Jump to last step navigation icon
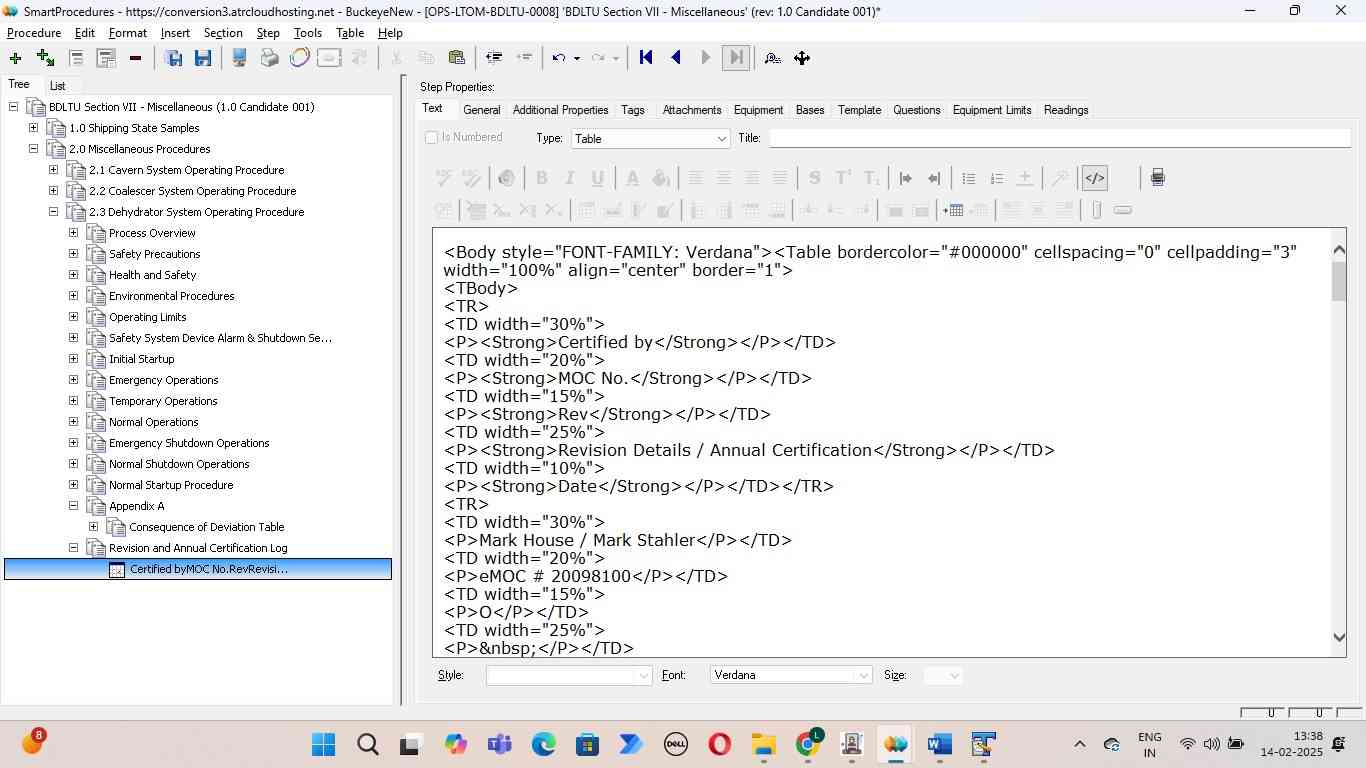This screenshot has height=768, width=1366. [x=735, y=58]
